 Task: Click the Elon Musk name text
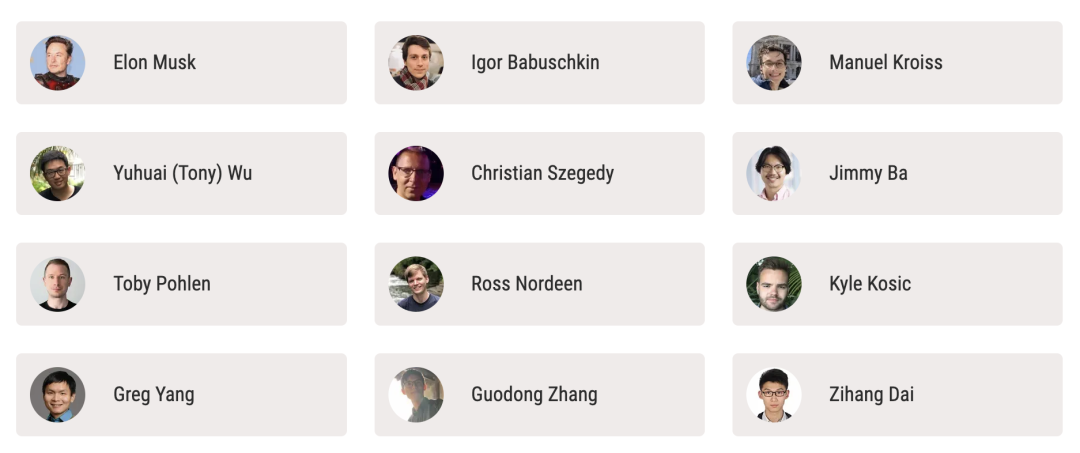154,63
